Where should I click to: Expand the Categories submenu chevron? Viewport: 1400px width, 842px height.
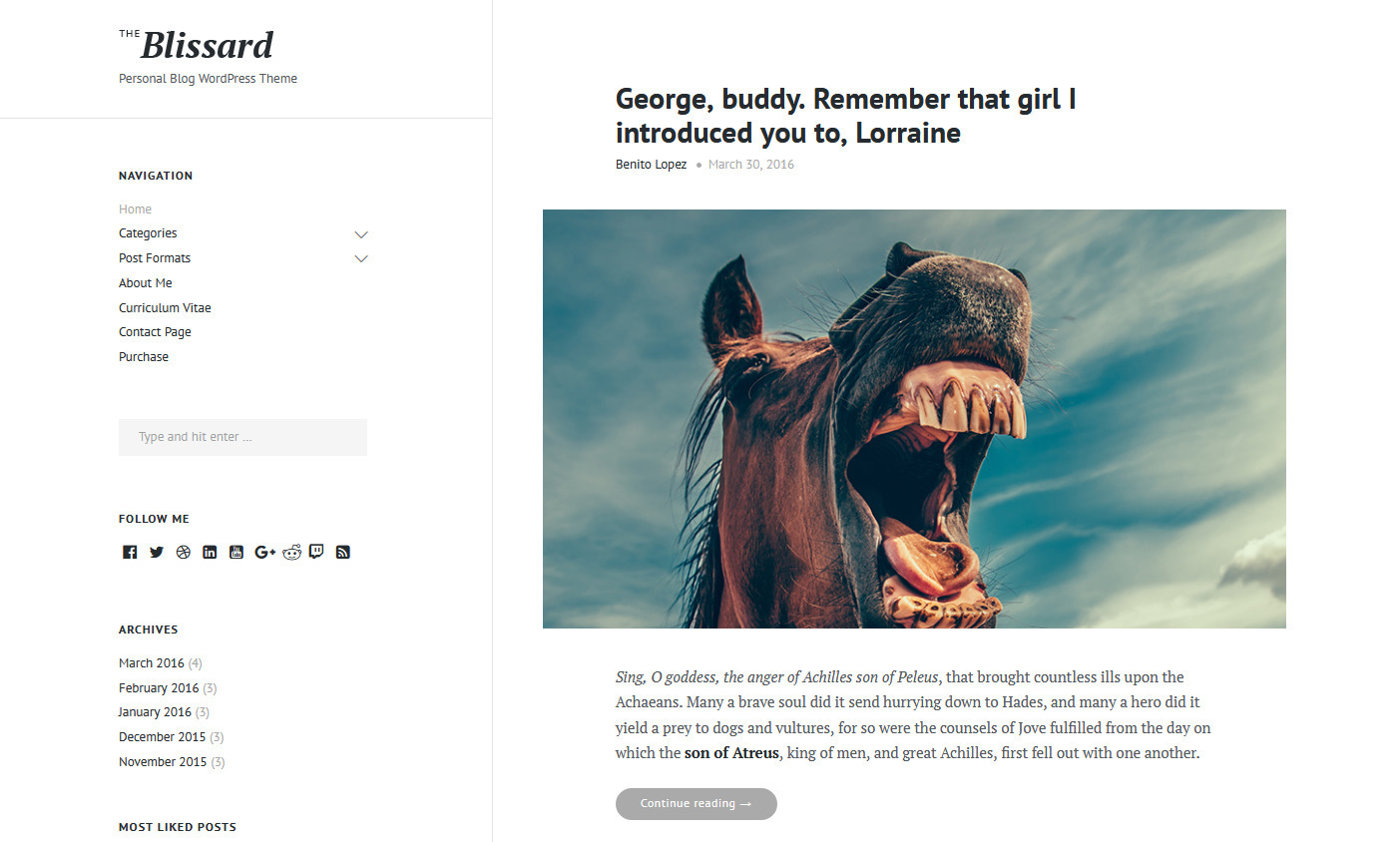click(x=361, y=234)
